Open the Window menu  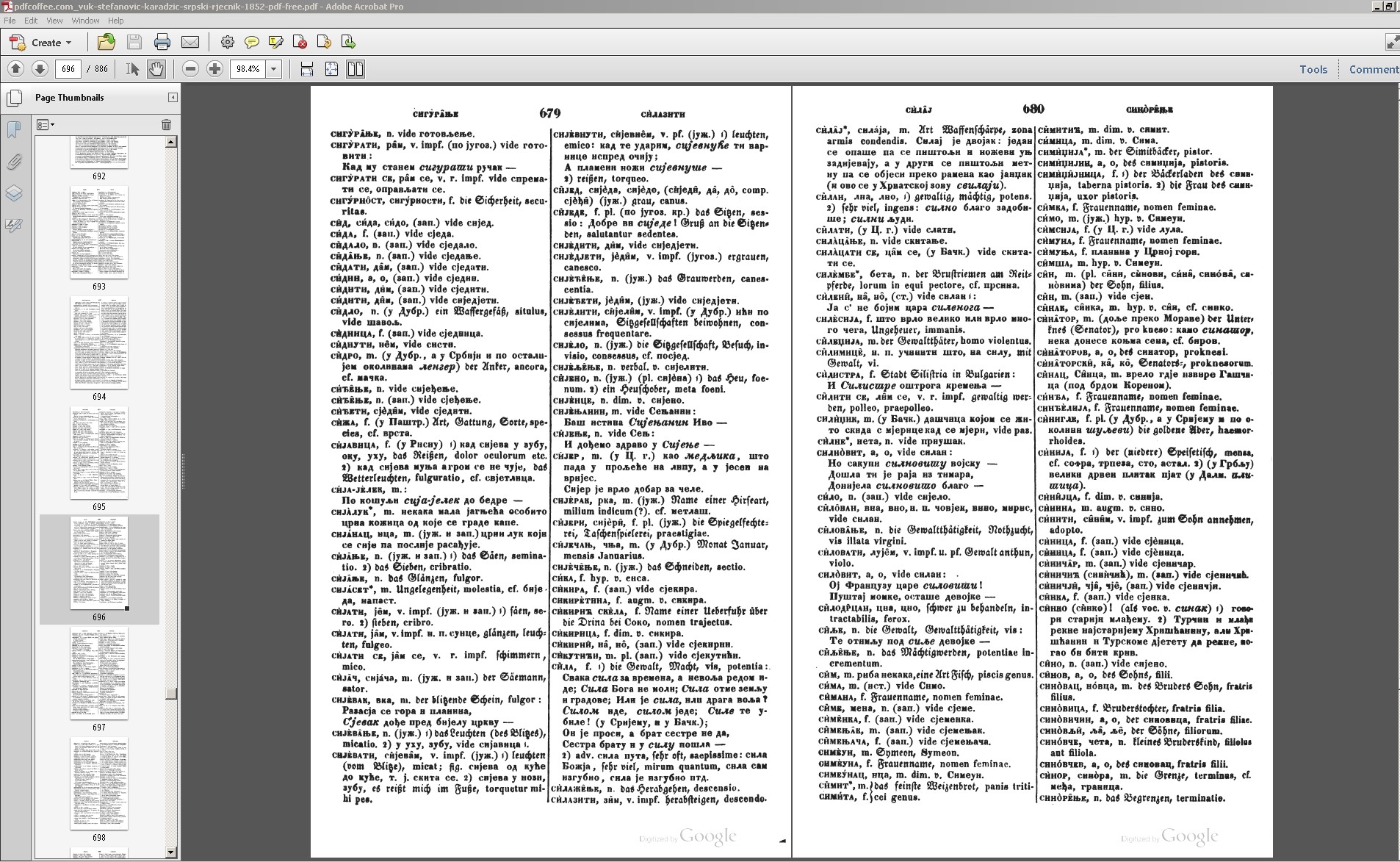(x=85, y=21)
